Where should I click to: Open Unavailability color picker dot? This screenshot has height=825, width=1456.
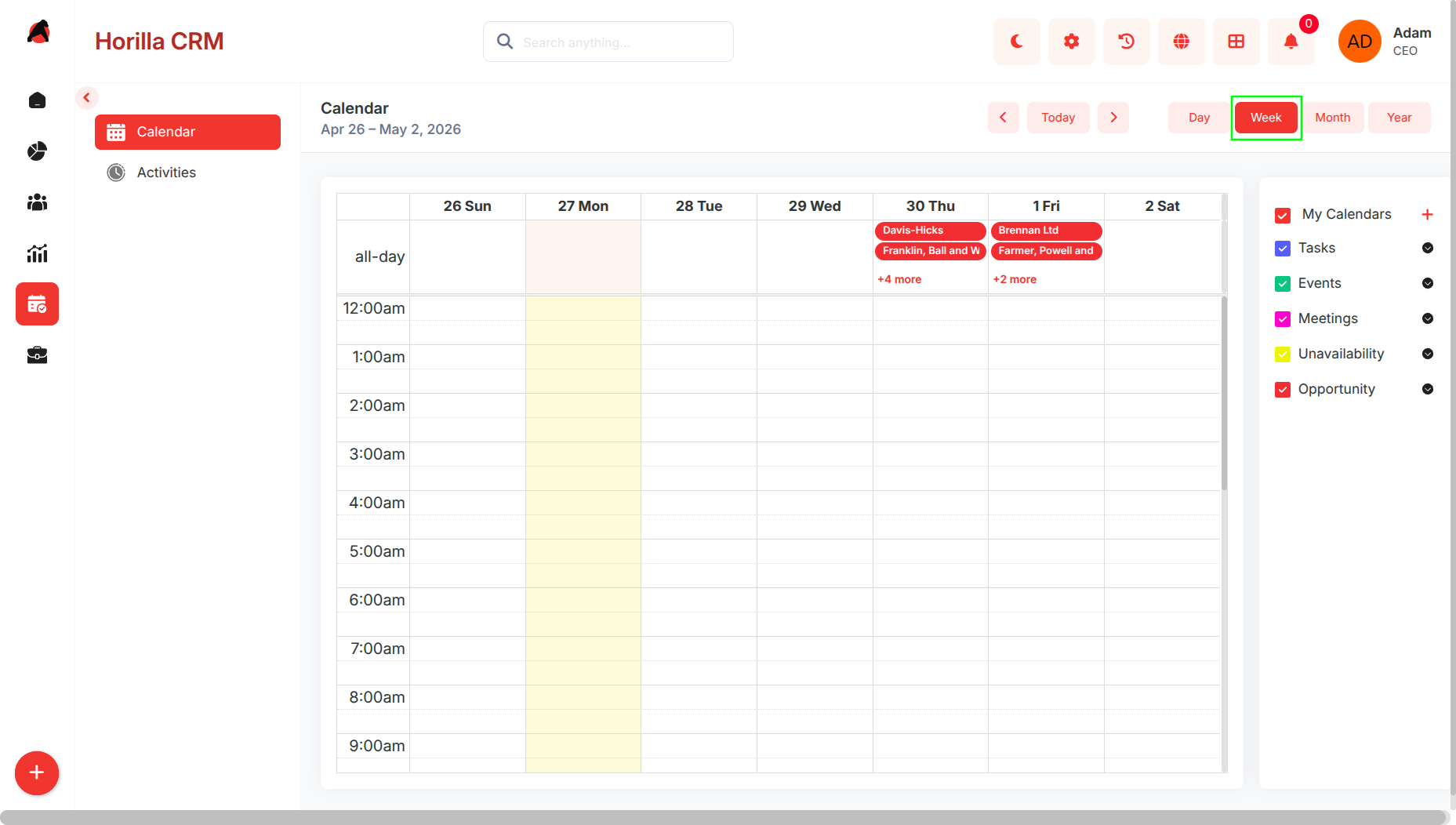click(1428, 354)
